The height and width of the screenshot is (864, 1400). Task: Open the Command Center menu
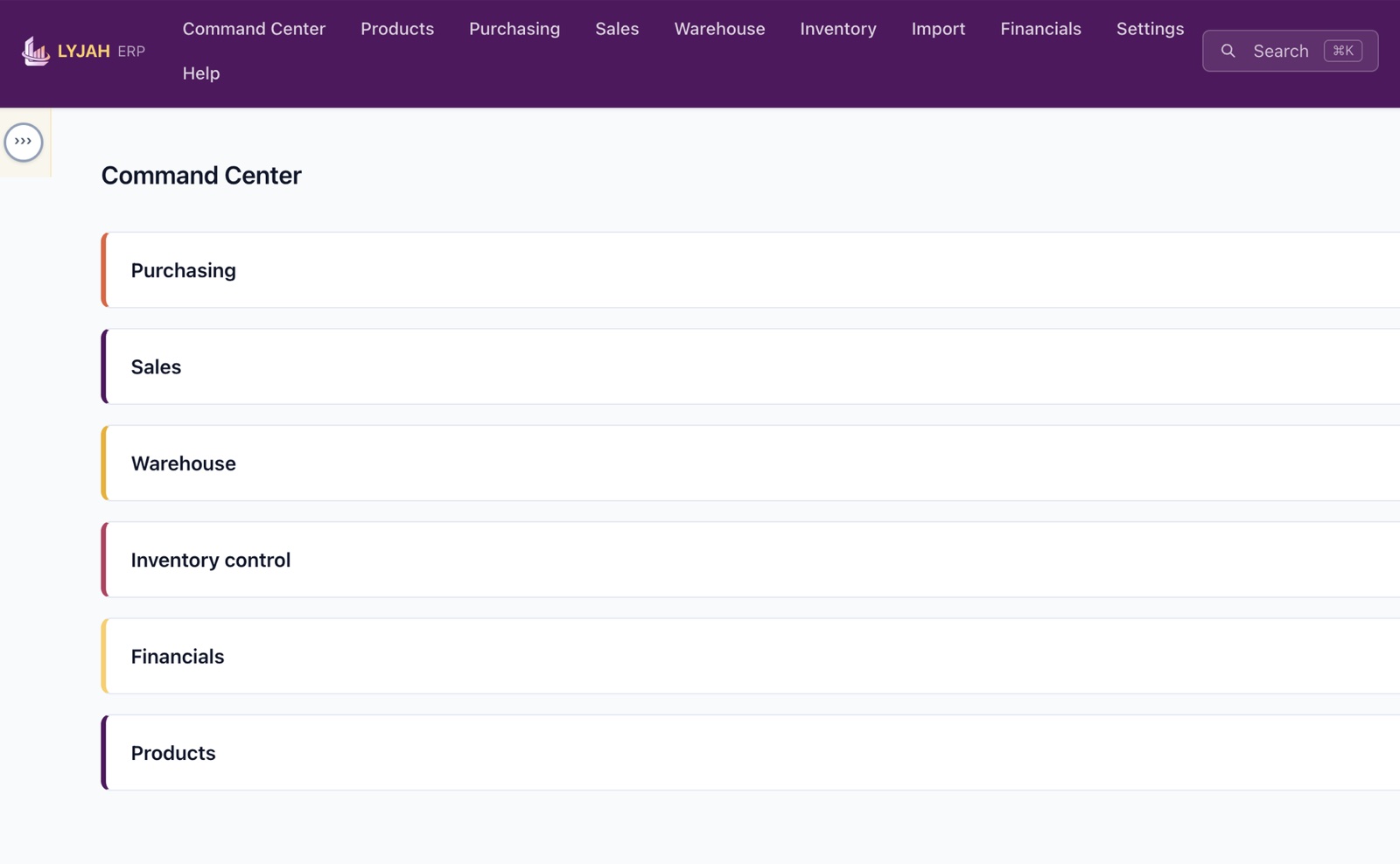[254, 29]
